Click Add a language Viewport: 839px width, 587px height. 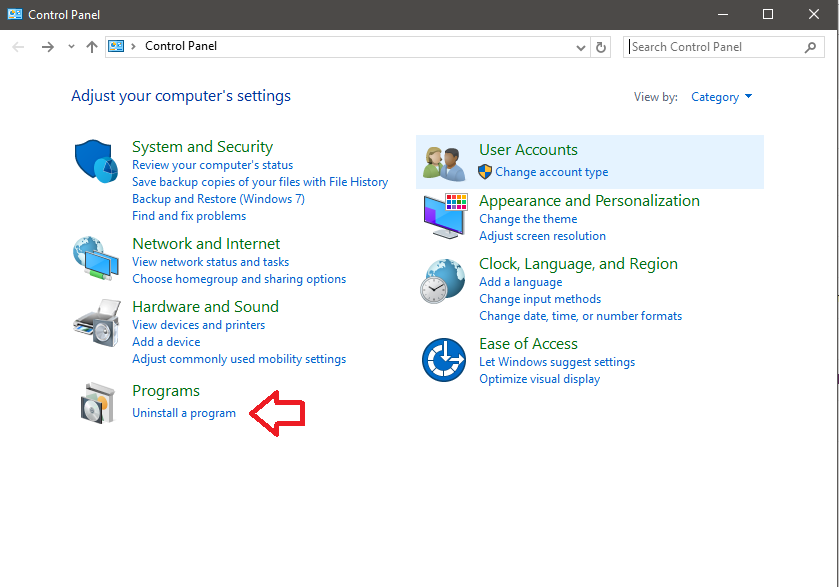point(520,282)
